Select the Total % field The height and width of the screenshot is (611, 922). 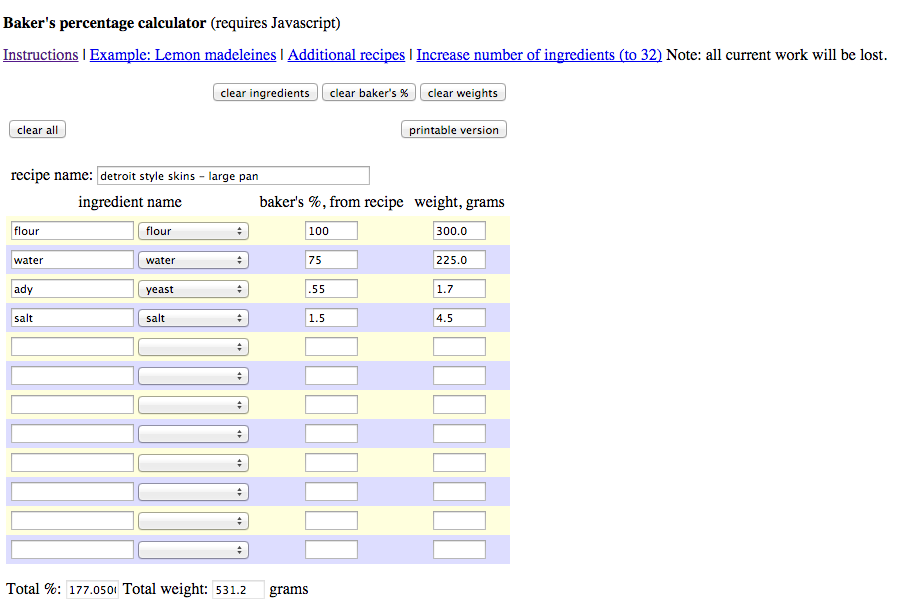92,590
